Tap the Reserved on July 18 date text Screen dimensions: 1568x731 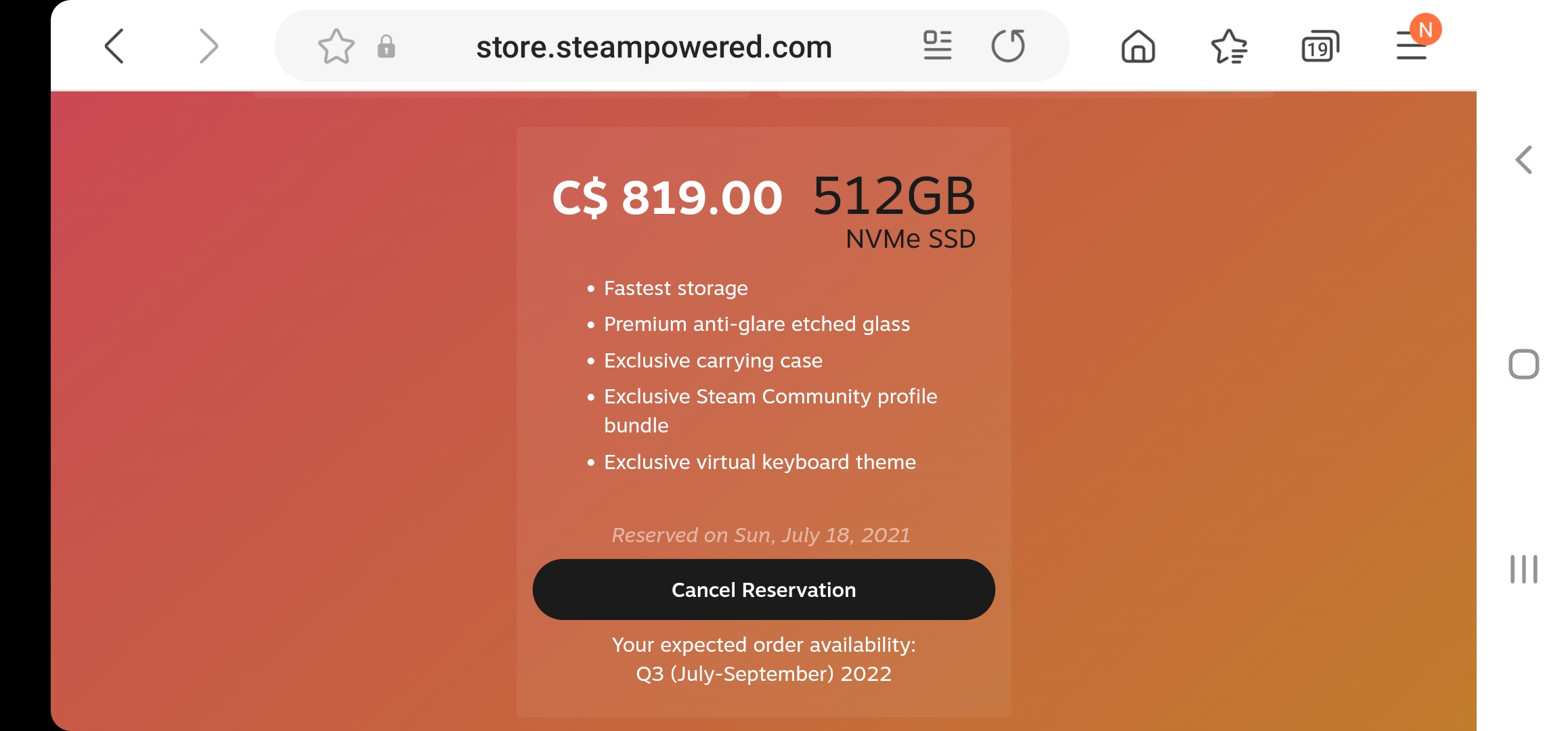pos(760,535)
